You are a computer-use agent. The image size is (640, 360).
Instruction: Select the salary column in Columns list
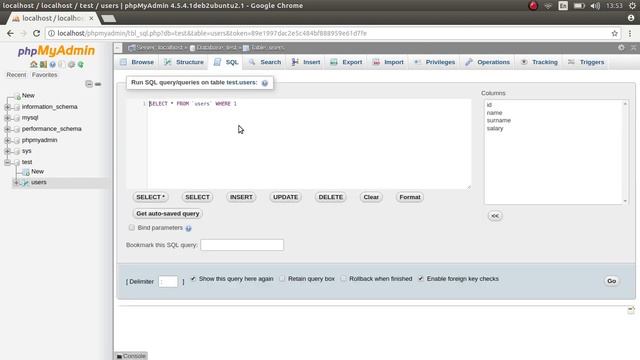495,128
